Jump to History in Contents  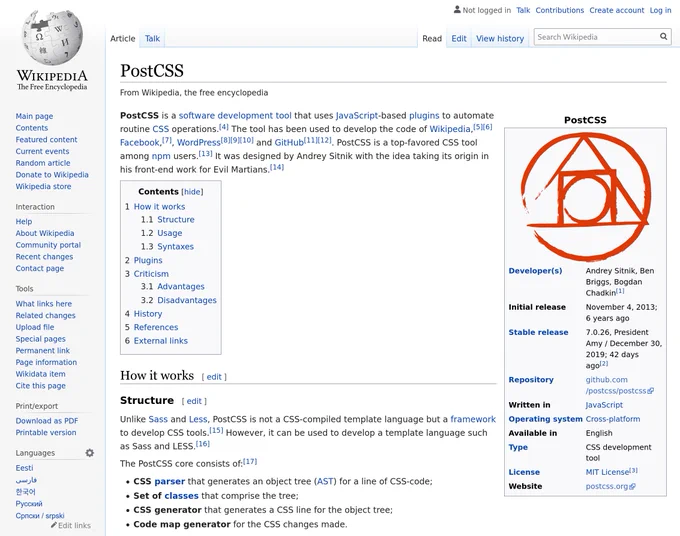[148, 314]
